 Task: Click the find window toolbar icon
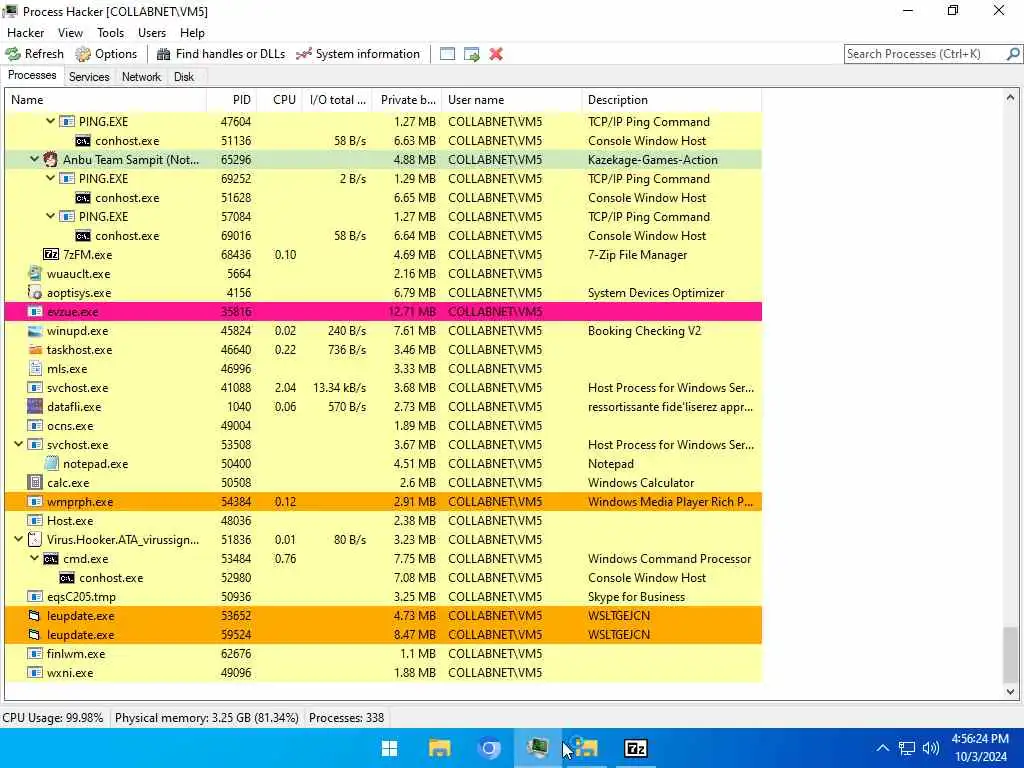447,54
